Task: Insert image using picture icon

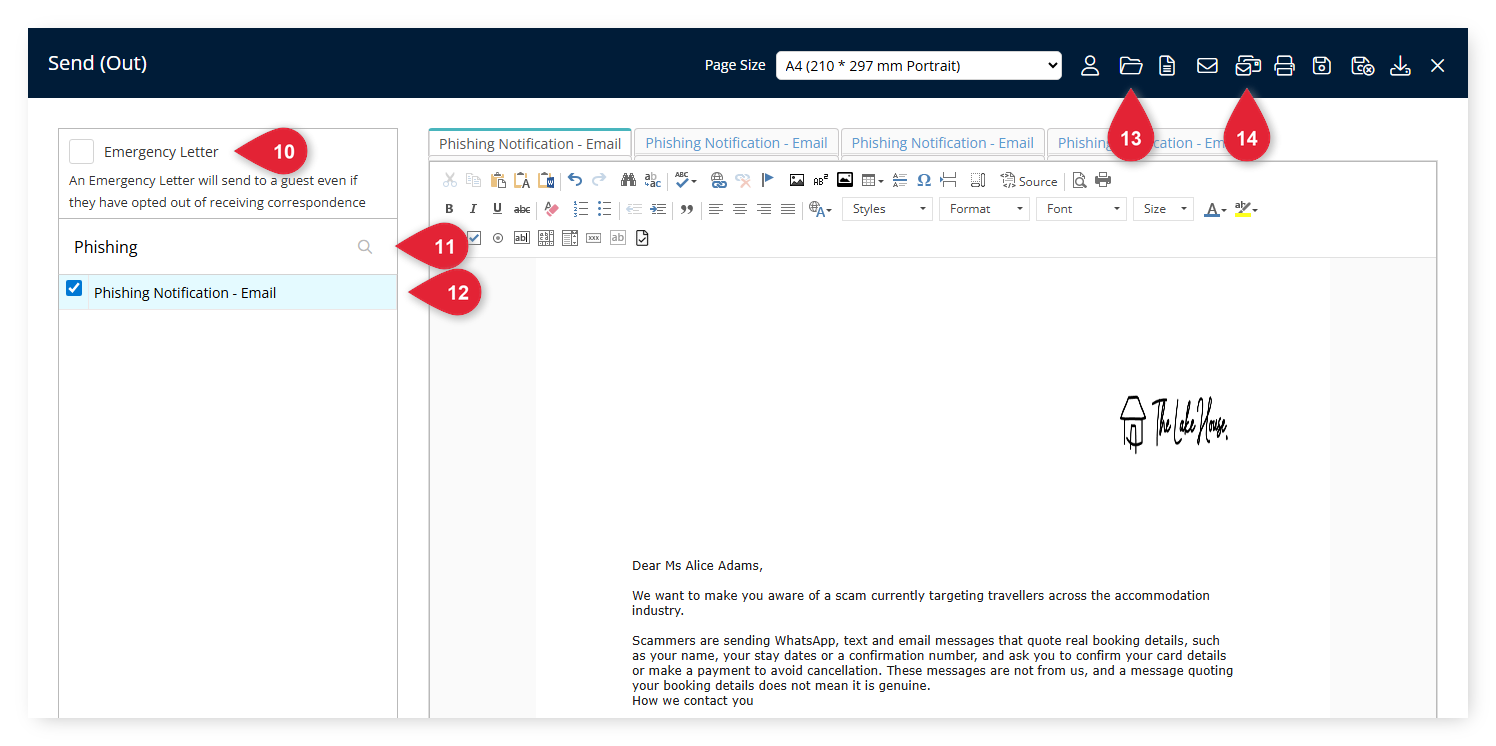Action: pos(797,180)
